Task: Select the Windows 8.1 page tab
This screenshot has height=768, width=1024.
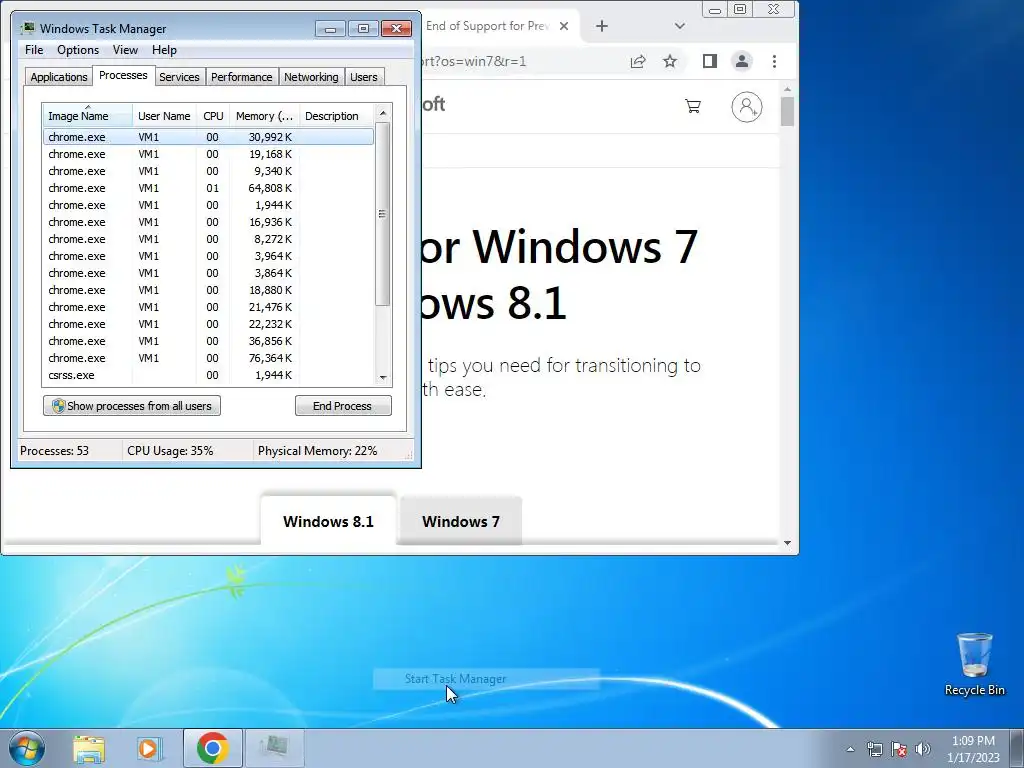Action: click(328, 521)
